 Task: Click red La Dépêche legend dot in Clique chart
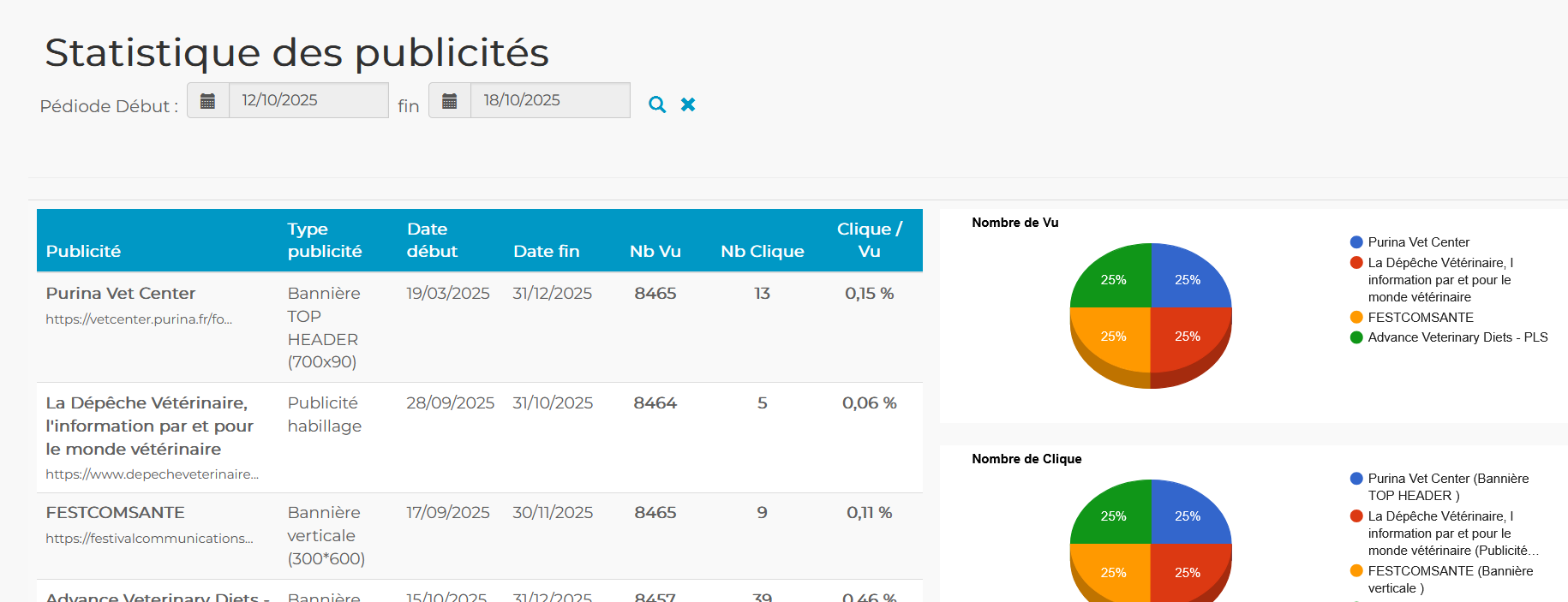tap(1356, 516)
